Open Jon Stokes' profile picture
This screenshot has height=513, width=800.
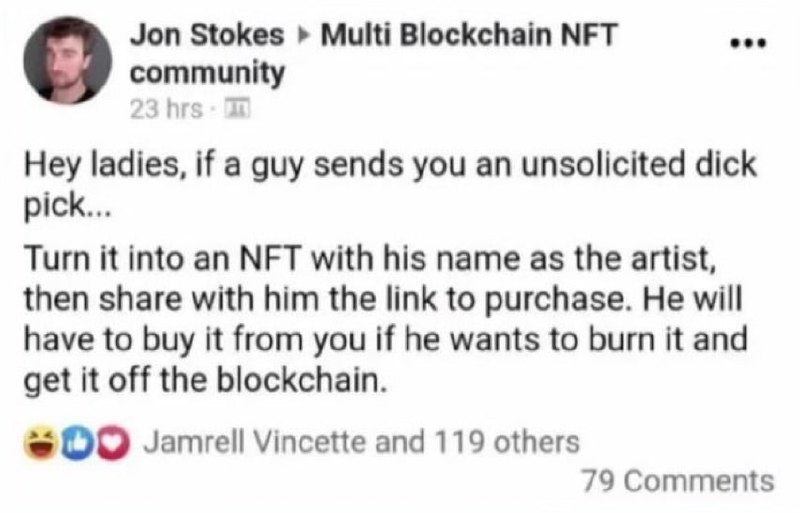point(67,60)
